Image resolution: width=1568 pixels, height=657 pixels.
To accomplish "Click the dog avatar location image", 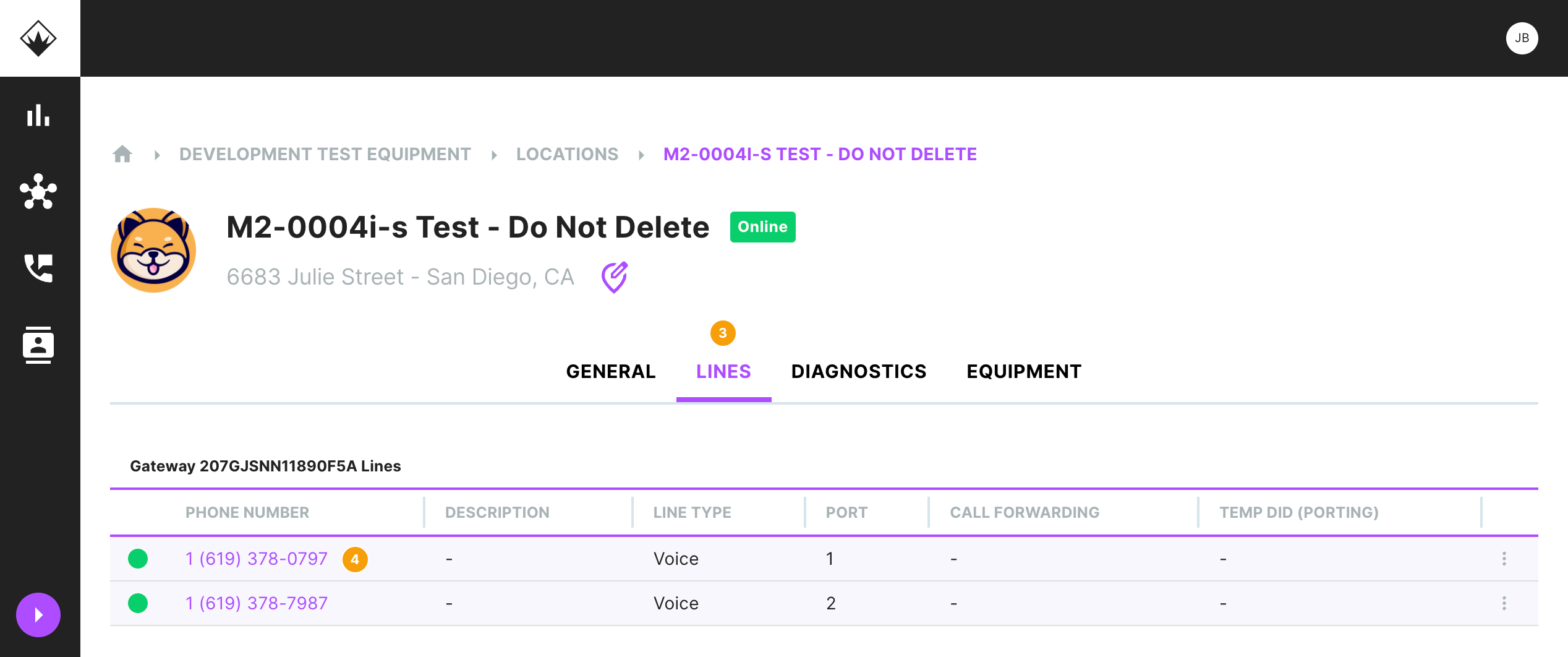I will coord(153,249).
